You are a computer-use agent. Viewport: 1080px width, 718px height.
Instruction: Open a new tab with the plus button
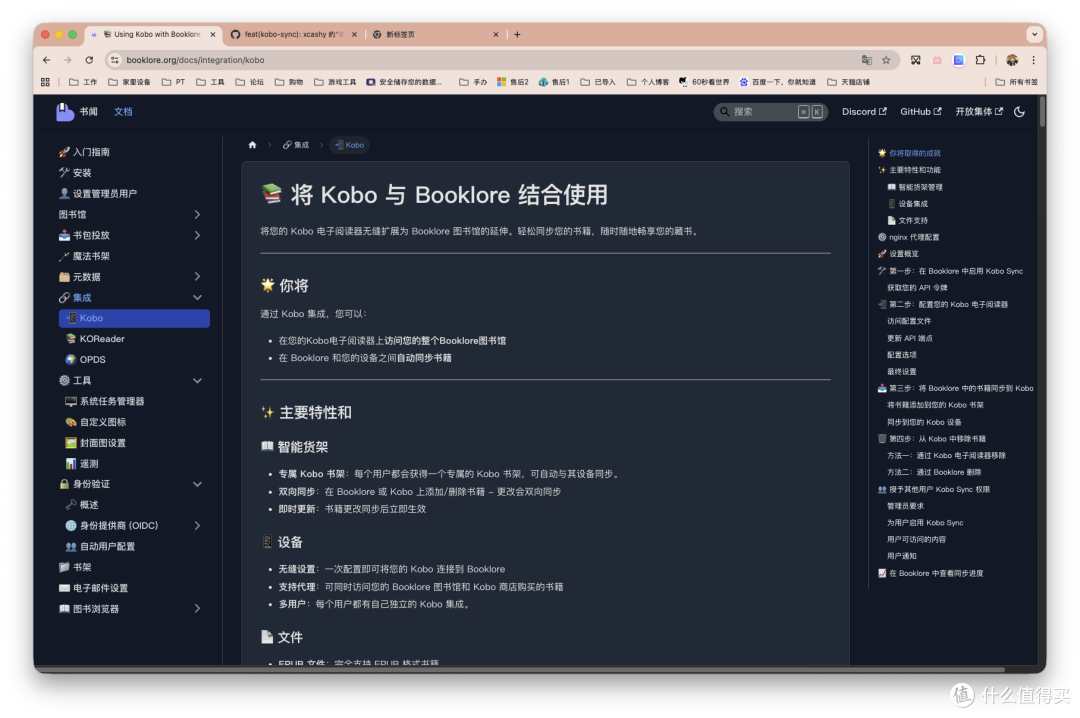click(x=517, y=34)
